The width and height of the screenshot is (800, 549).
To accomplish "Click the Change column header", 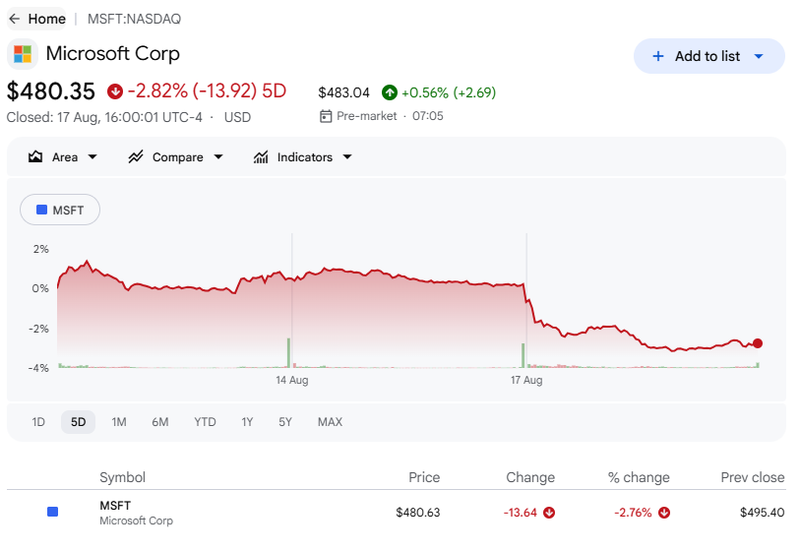I will 530,477.
